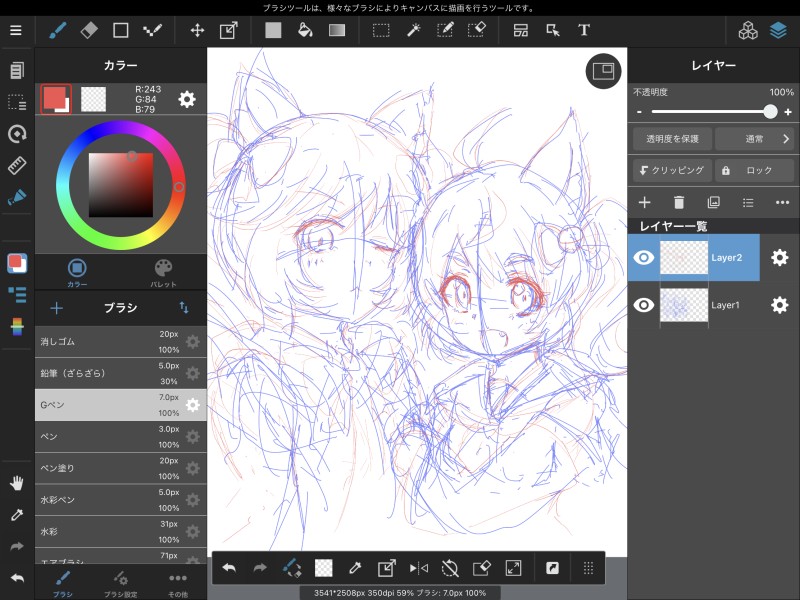Screen dimensions: 800x600
Task: Click the transparent color swatch
Action: [x=93, y=98]
